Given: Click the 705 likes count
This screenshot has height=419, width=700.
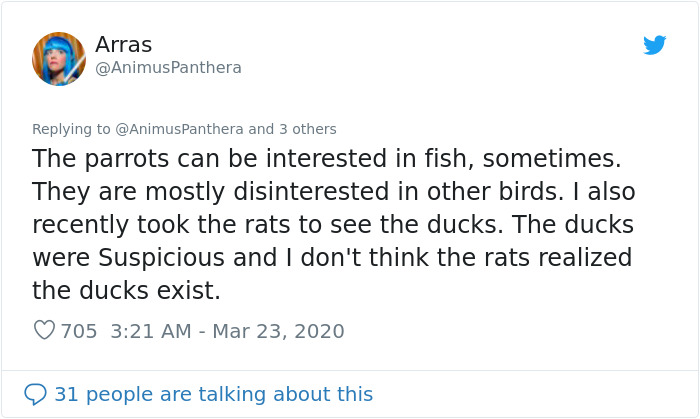Looking at the screenshot, I should (79, 331).
